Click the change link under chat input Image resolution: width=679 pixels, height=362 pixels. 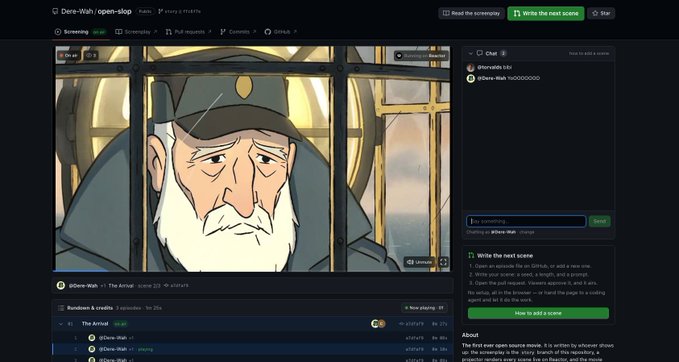(x=527, y=232)
